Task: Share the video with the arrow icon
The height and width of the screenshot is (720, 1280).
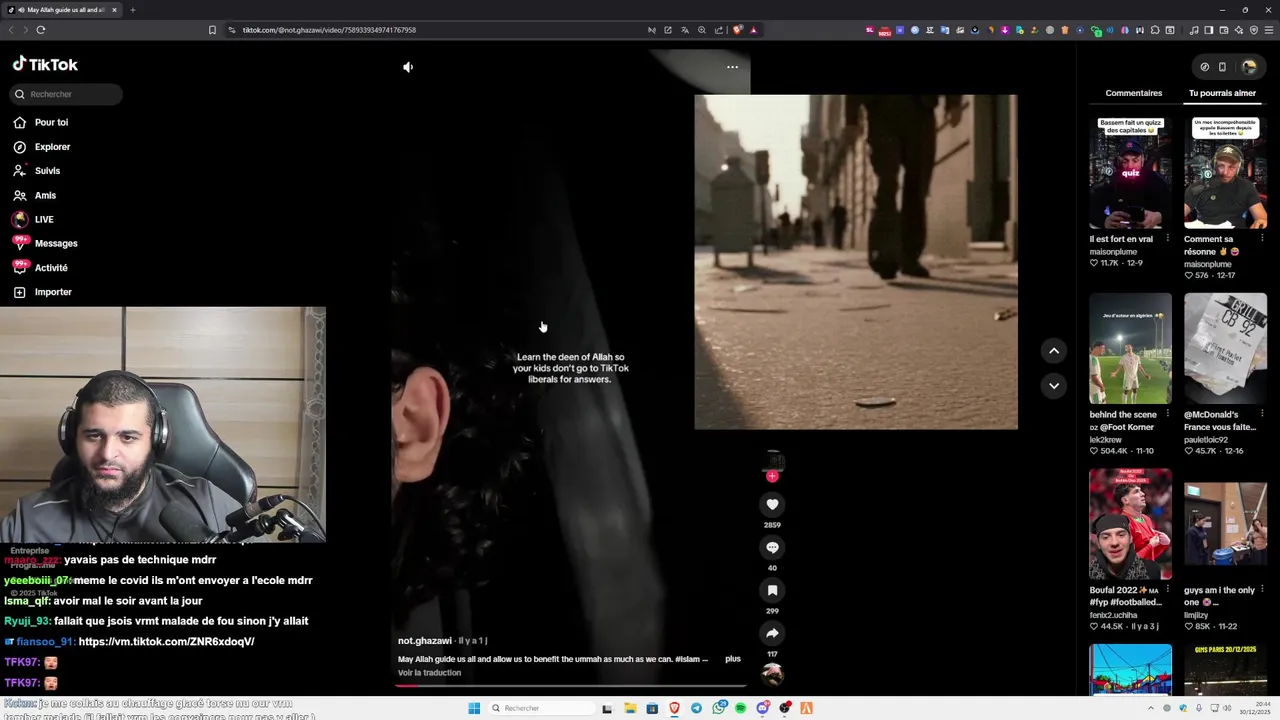Action: point(772,634)
